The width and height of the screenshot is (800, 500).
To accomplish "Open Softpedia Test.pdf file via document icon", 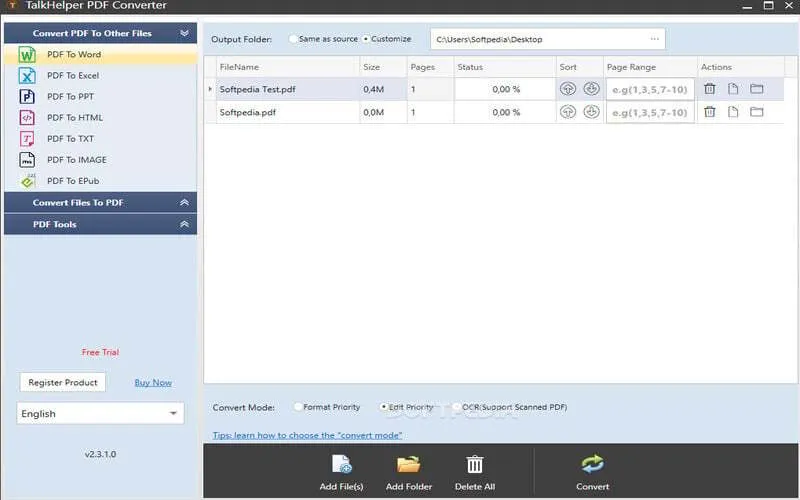I will pyautogui.click(x=733, y=89).
